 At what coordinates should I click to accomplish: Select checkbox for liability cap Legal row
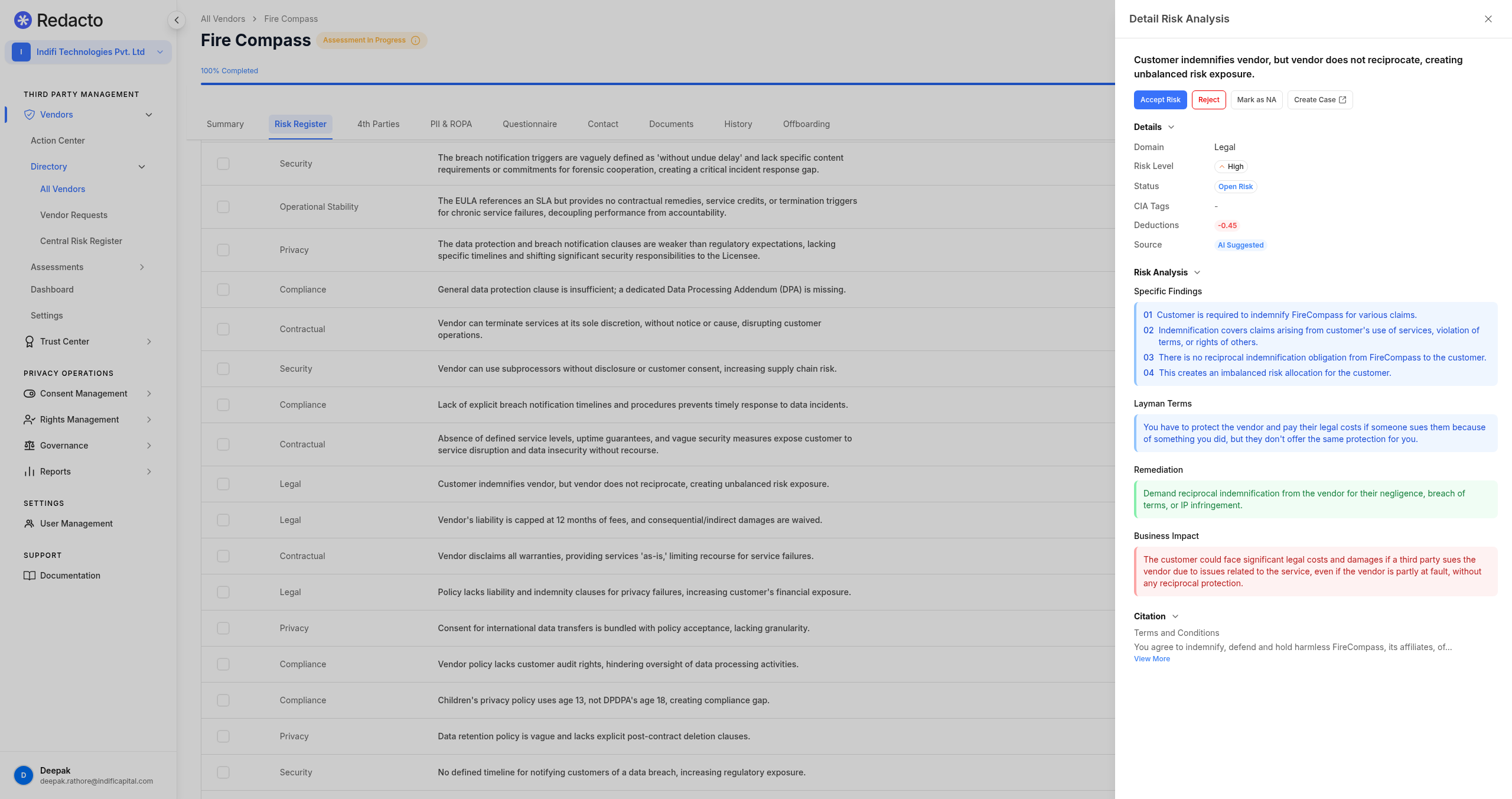pyautogui.click(x=223, y=520)
